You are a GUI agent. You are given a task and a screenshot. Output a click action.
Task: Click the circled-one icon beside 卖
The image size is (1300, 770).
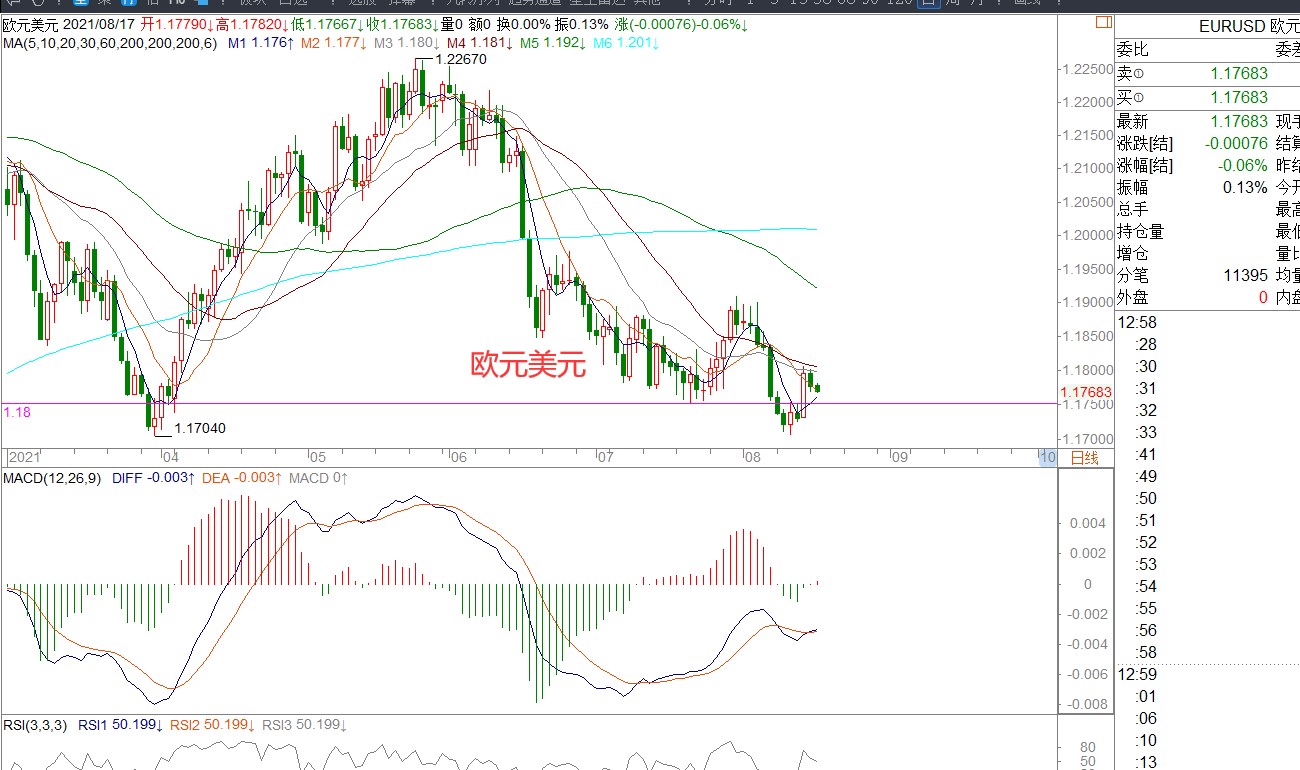1139,74
